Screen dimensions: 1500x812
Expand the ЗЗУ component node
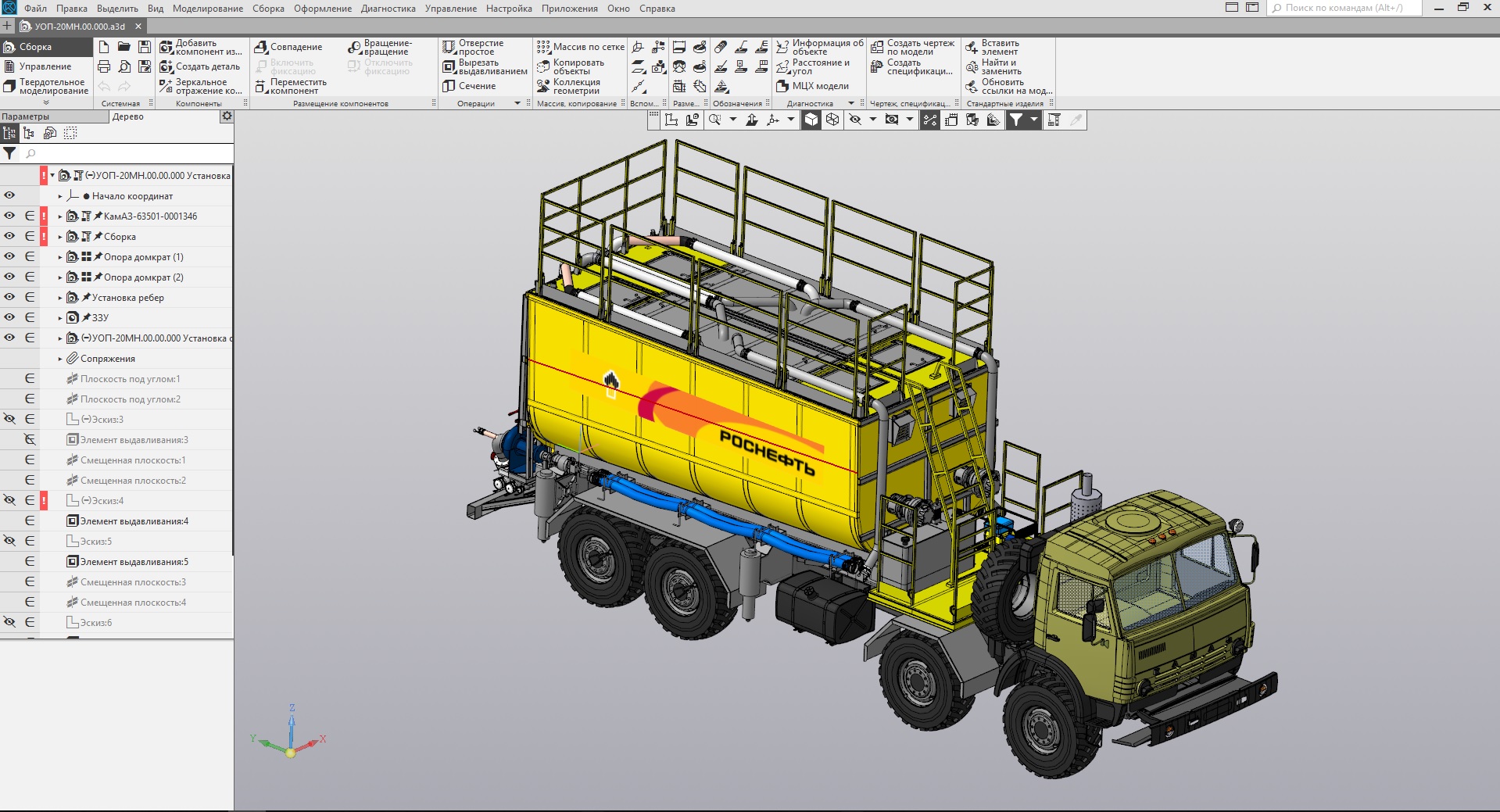[60, 318]
